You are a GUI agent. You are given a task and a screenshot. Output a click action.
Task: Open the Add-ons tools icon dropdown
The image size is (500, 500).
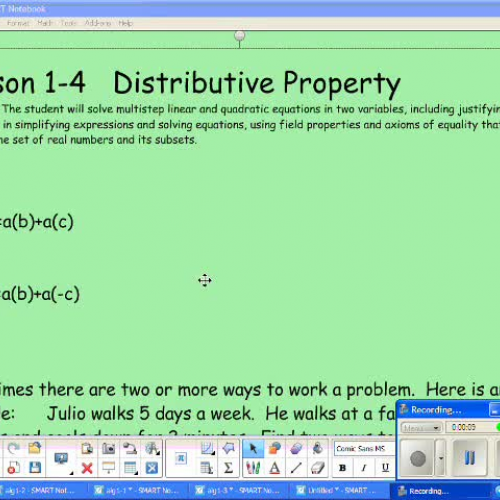[152, 449]
